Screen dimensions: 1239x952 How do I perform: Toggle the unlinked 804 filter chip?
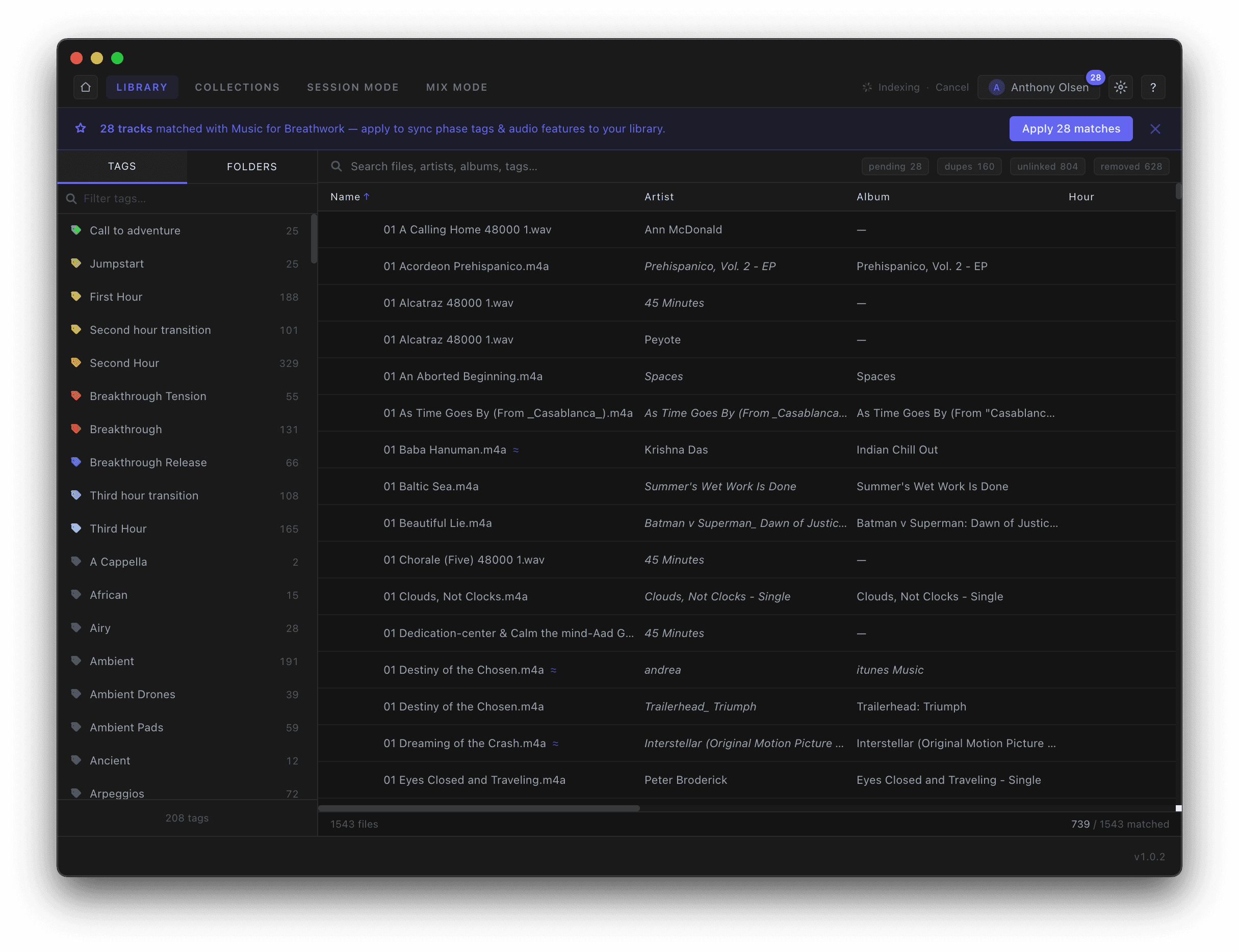click(1047, 166)
